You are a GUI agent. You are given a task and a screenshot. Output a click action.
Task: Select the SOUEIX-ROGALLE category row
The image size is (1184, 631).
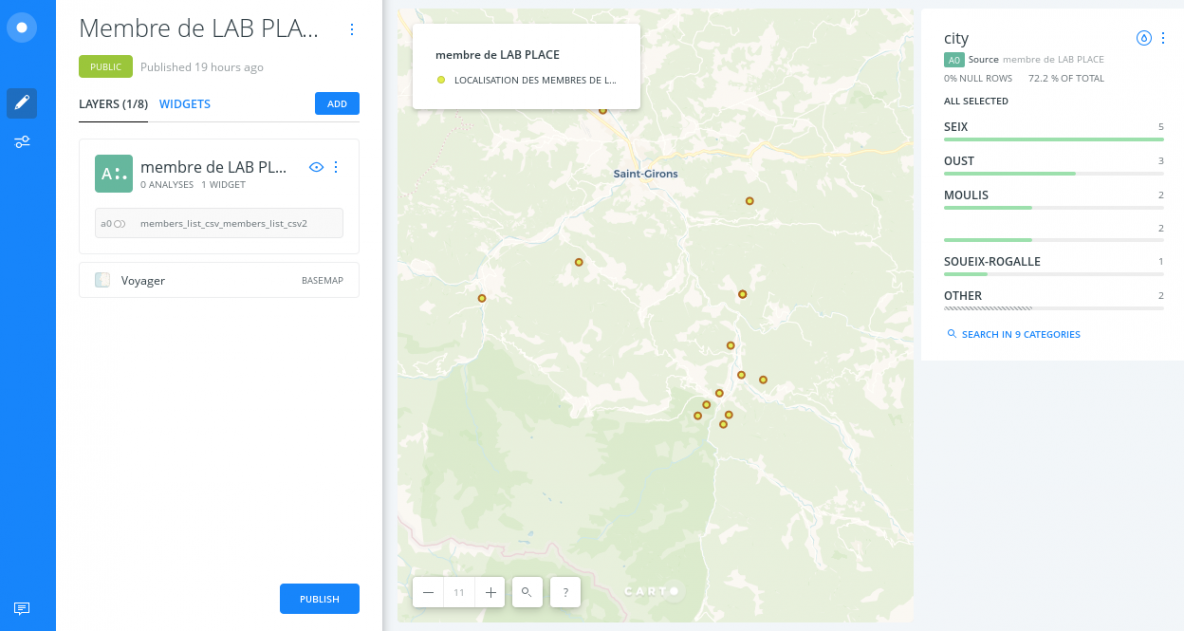tap(1053, 264)
